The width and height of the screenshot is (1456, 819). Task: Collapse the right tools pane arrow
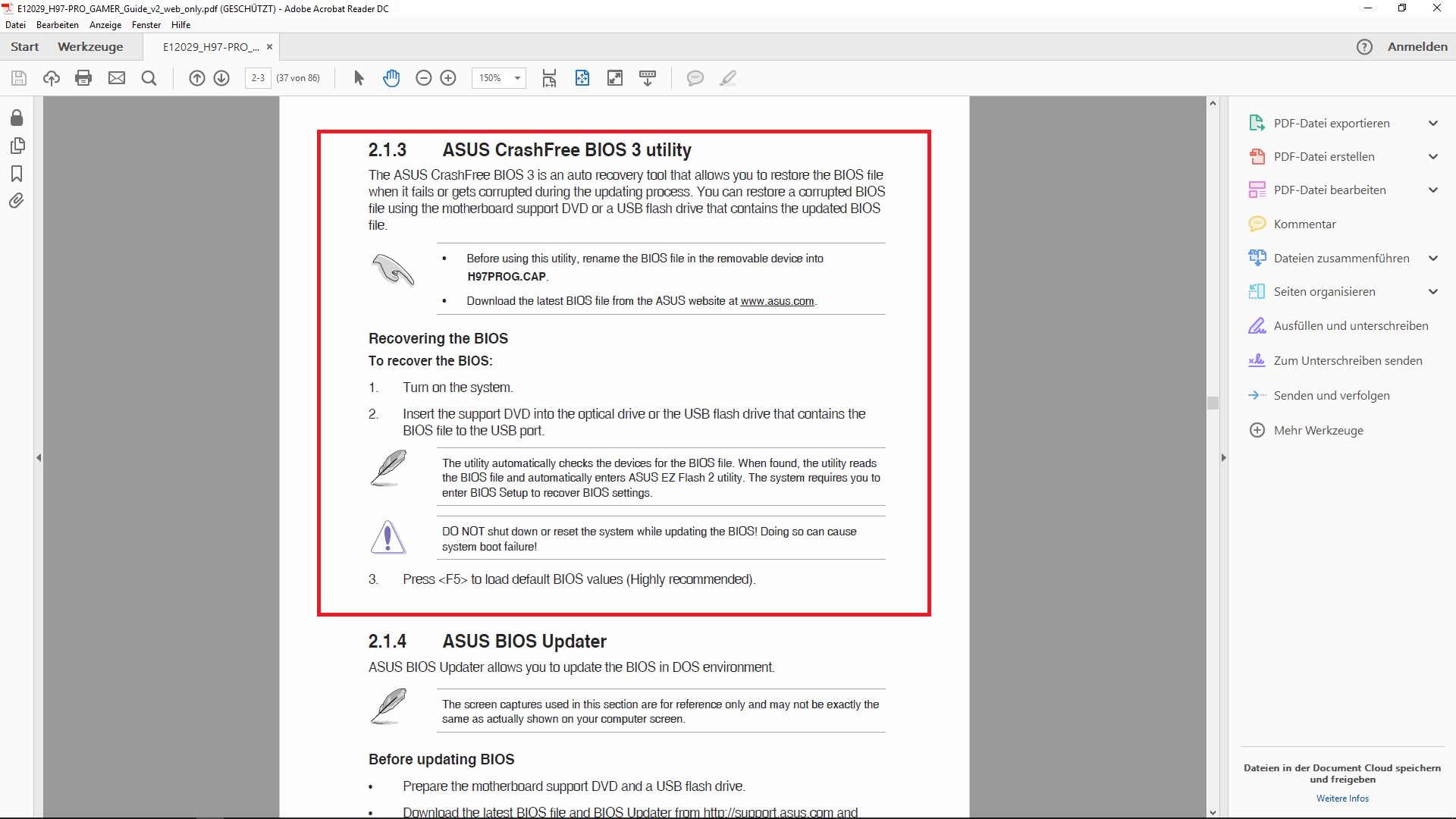pos(1223,458)
